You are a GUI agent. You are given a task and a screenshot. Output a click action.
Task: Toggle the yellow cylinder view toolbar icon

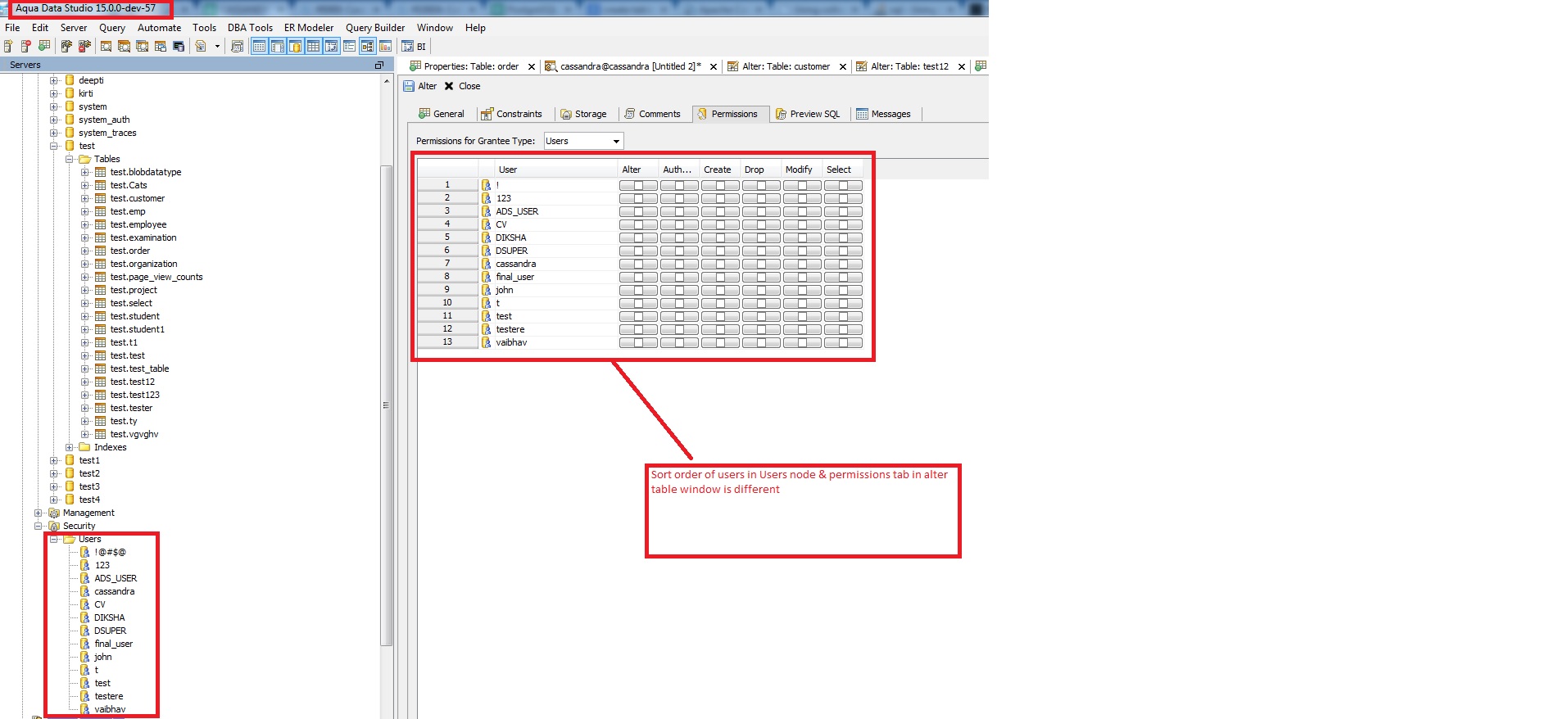coord(295,47)
